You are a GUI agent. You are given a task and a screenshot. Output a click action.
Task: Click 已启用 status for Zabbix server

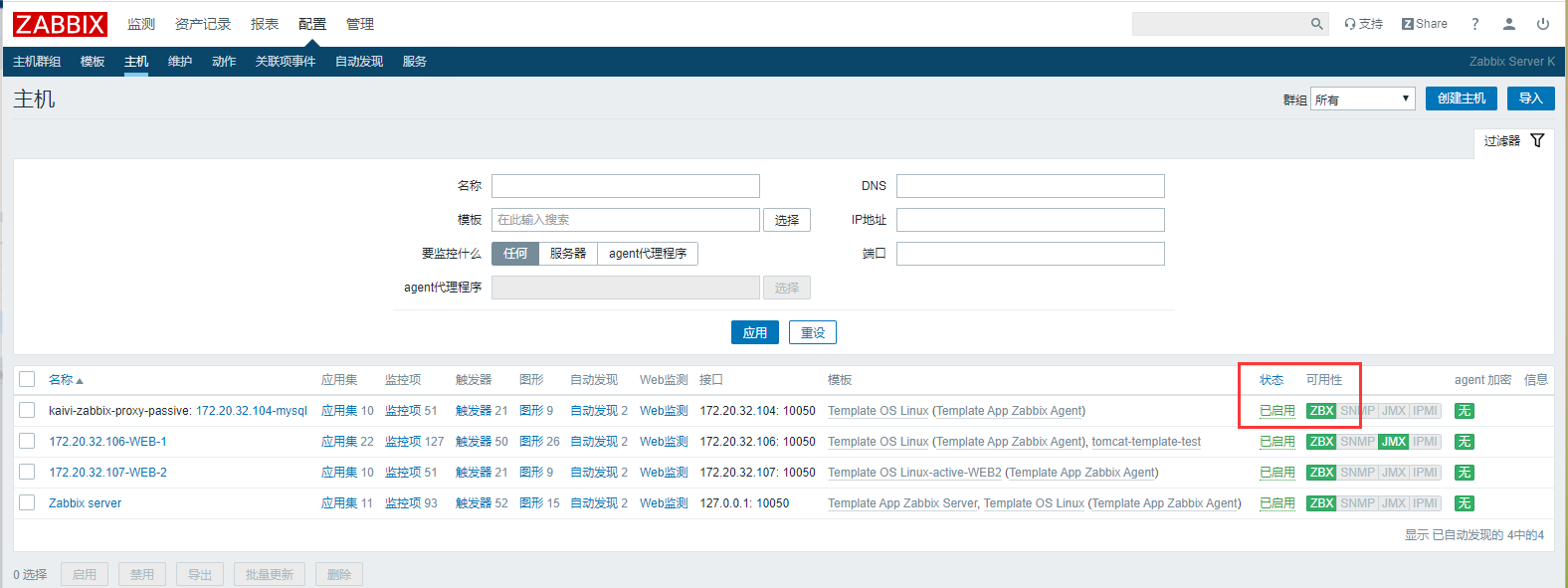(1277, 503)
